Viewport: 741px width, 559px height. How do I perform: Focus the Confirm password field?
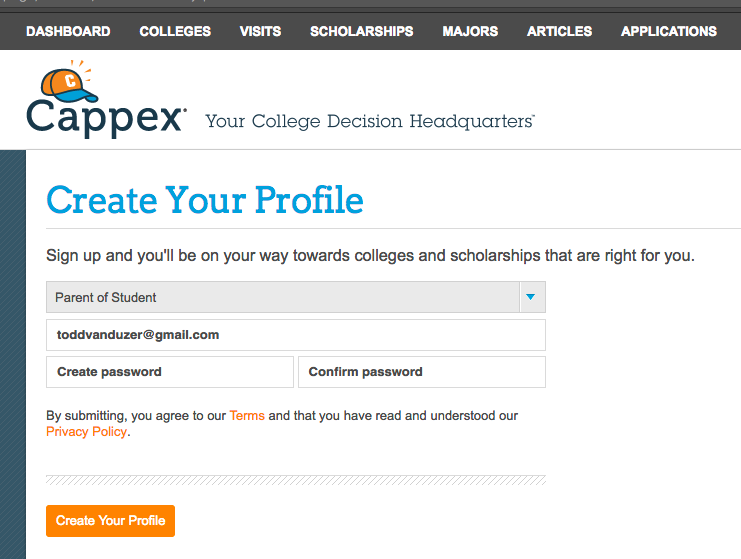(422, 372)
